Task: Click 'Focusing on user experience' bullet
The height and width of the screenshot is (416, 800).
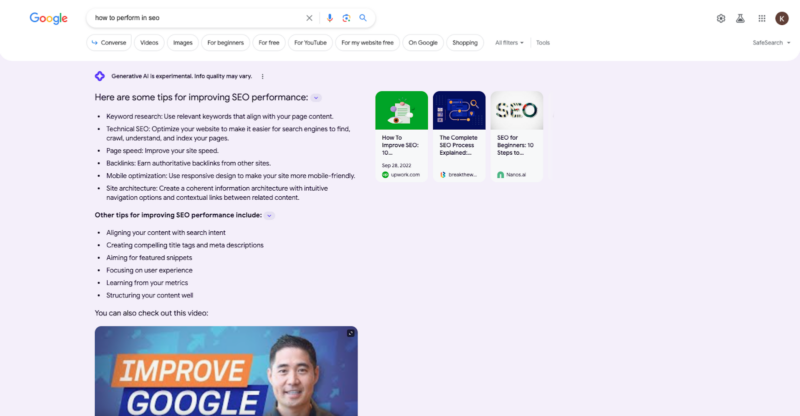Action: (149, 270)
